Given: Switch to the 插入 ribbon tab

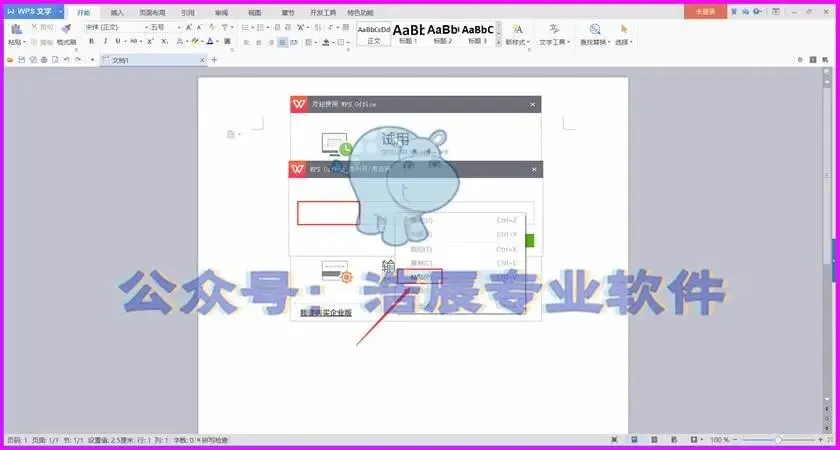Looking at the screenshot, I should (x=117, y=12).
